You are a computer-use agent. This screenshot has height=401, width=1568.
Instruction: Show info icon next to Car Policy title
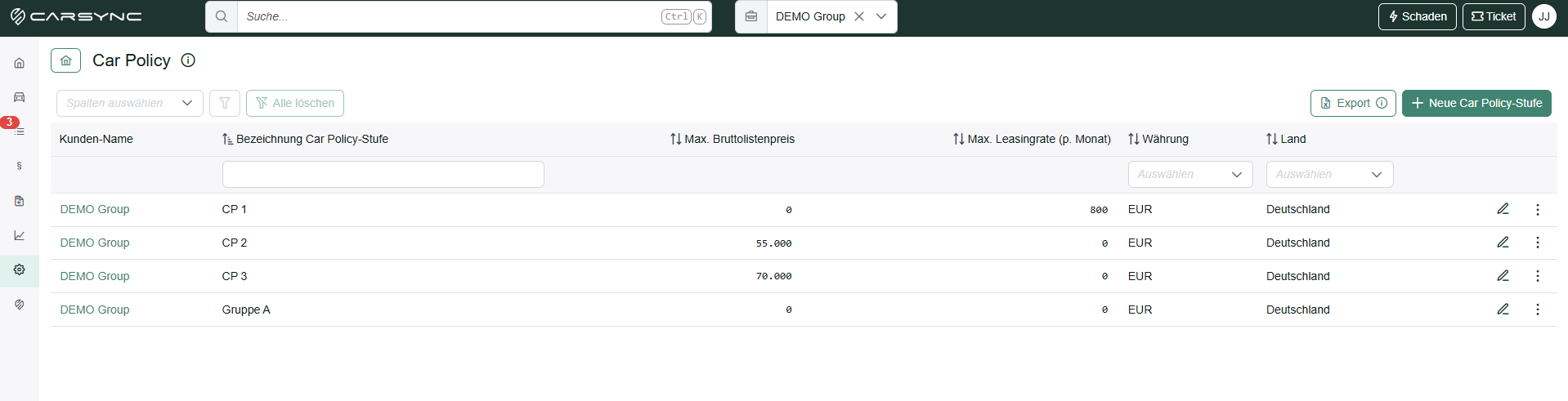tap(188, 60)
